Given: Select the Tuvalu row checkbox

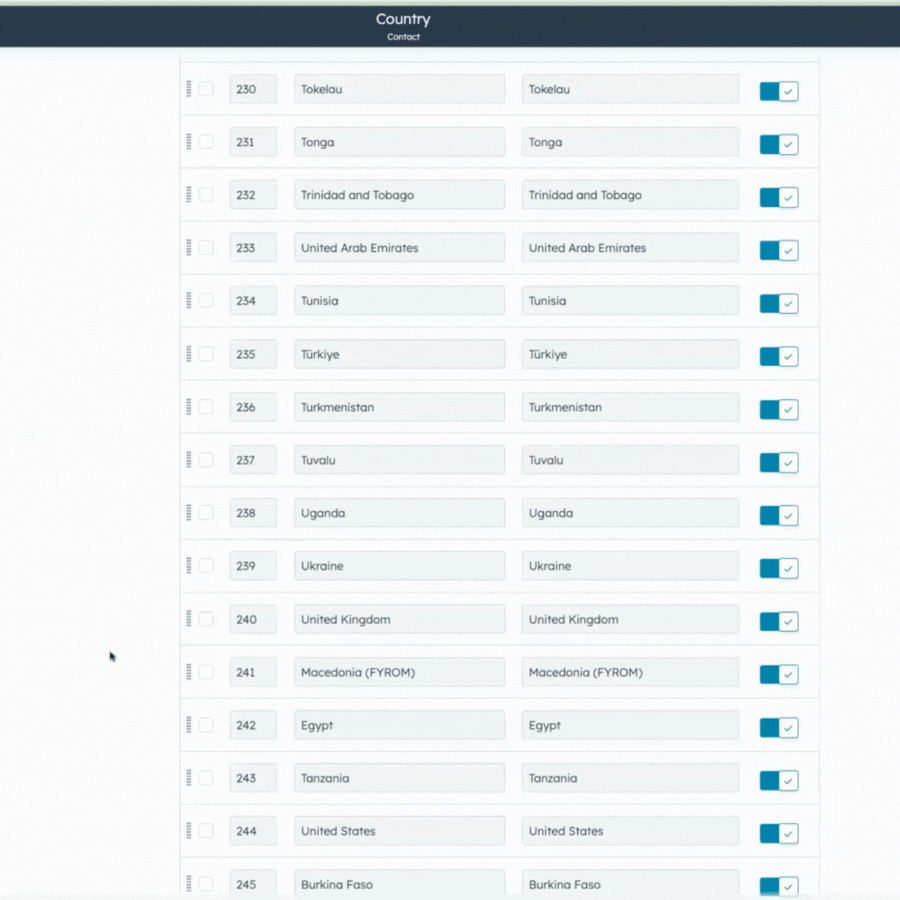Looking at the screenshot, I should (206, 459).
